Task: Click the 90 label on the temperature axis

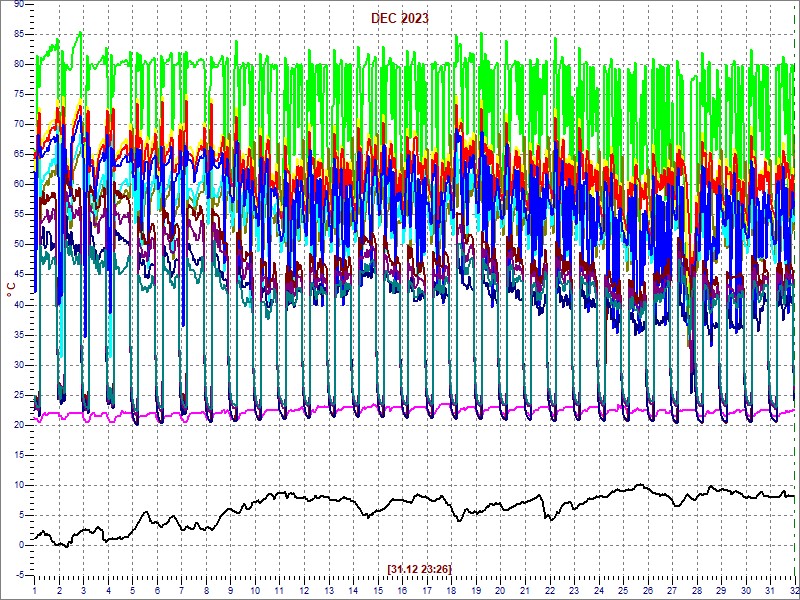Action: 19,5
